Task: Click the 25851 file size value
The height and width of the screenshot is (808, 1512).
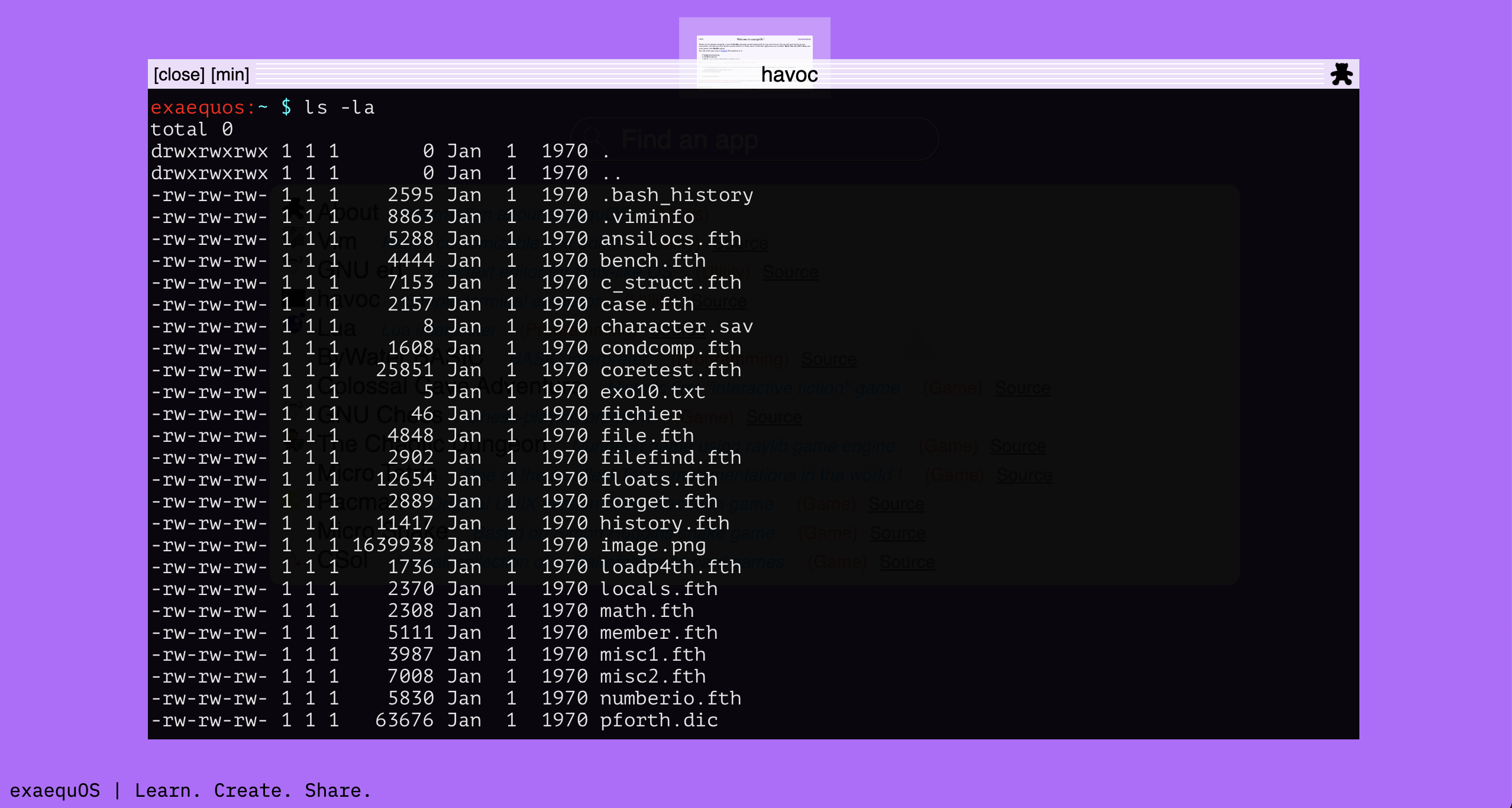Action: tap(405, 370)
